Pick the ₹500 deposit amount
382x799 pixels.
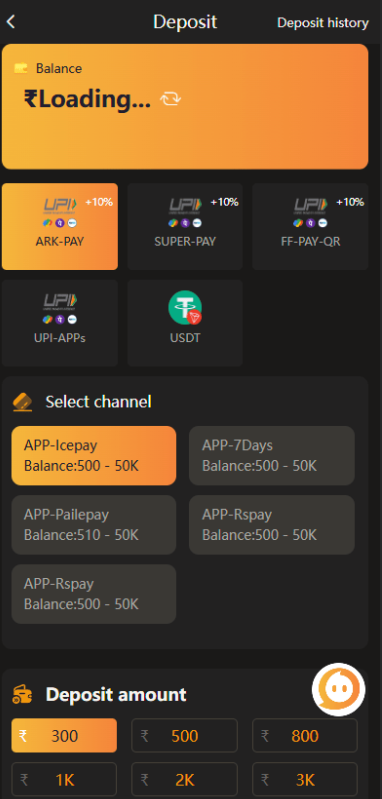[x=184, y=735]
